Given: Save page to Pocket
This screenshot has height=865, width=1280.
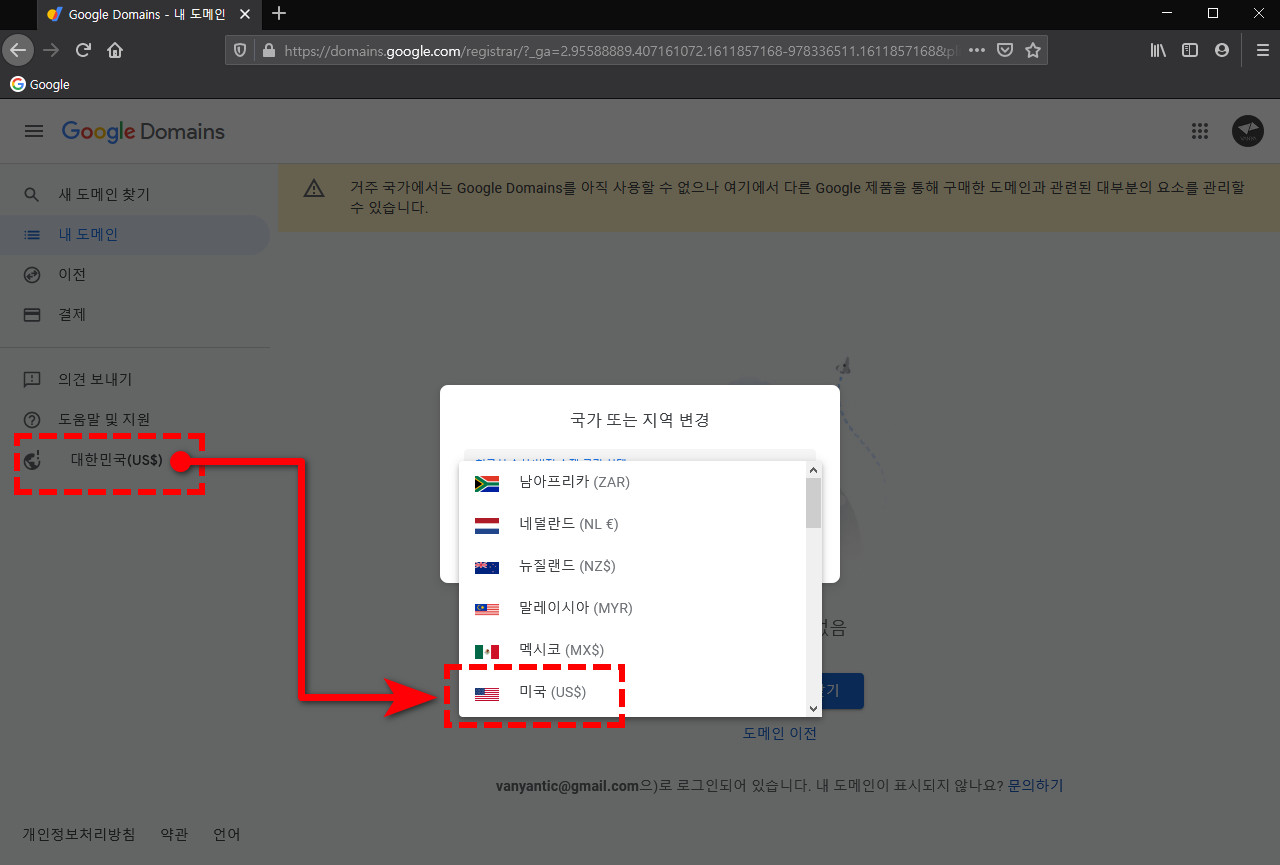Looking at the screenshot, I should (1005, 50).
